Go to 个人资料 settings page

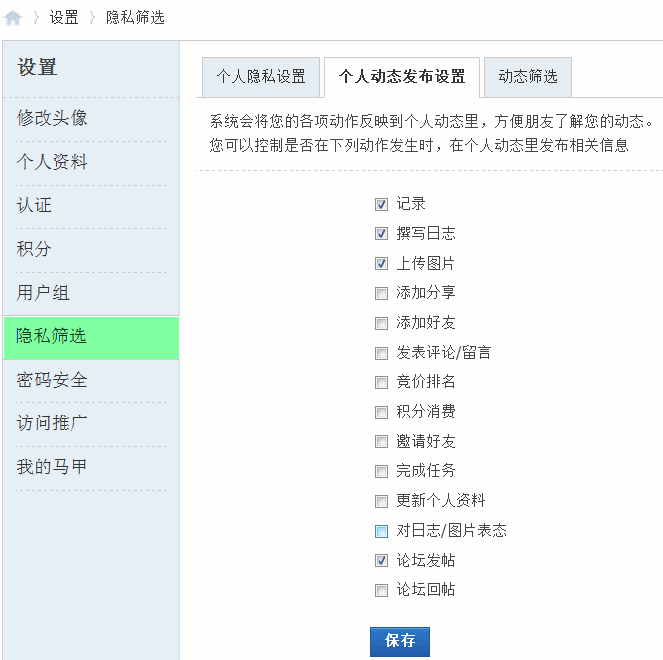point(52,162)
